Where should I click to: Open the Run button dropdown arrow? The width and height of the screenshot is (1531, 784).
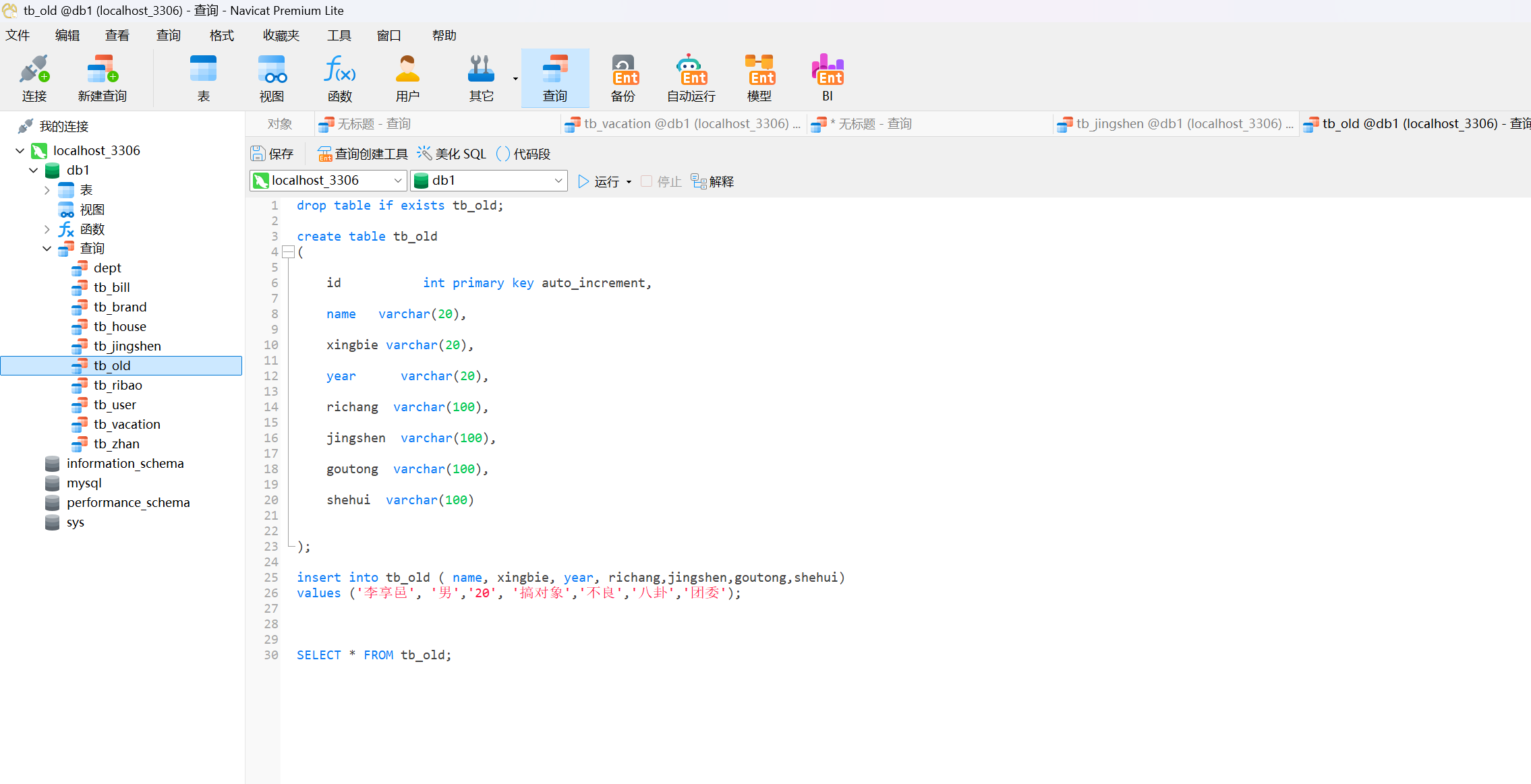click(629, 182)
